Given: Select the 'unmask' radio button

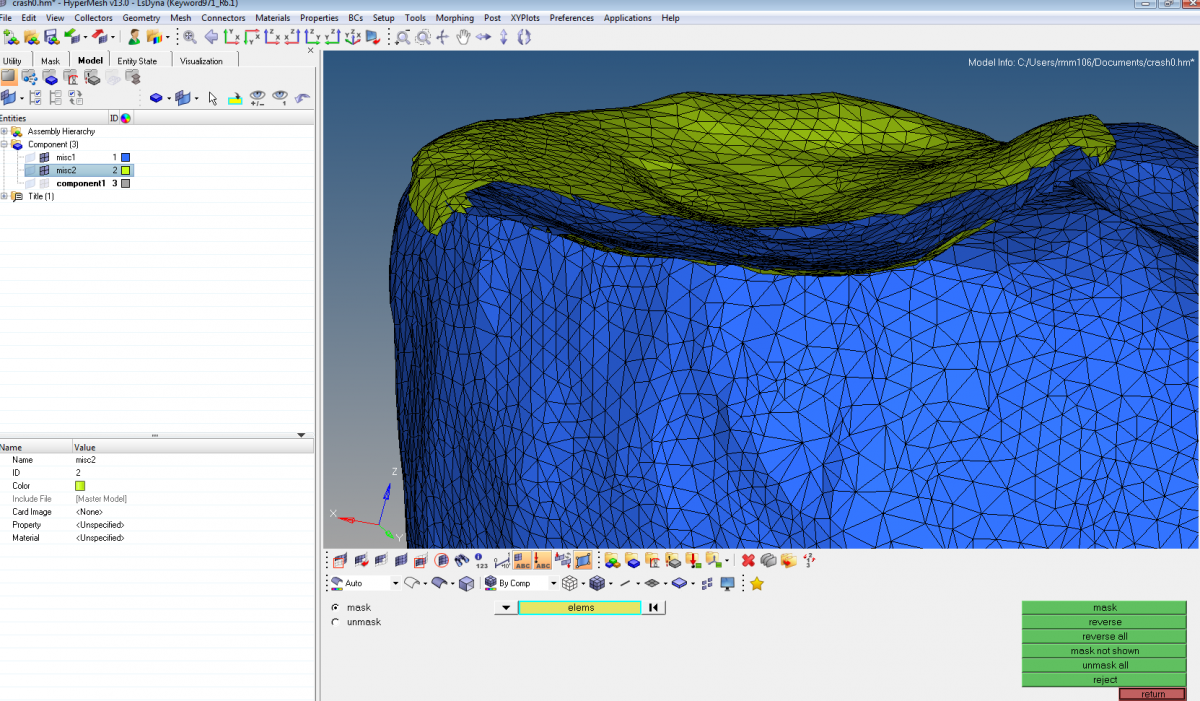Looking at the screenshot, I should [335, 620].
